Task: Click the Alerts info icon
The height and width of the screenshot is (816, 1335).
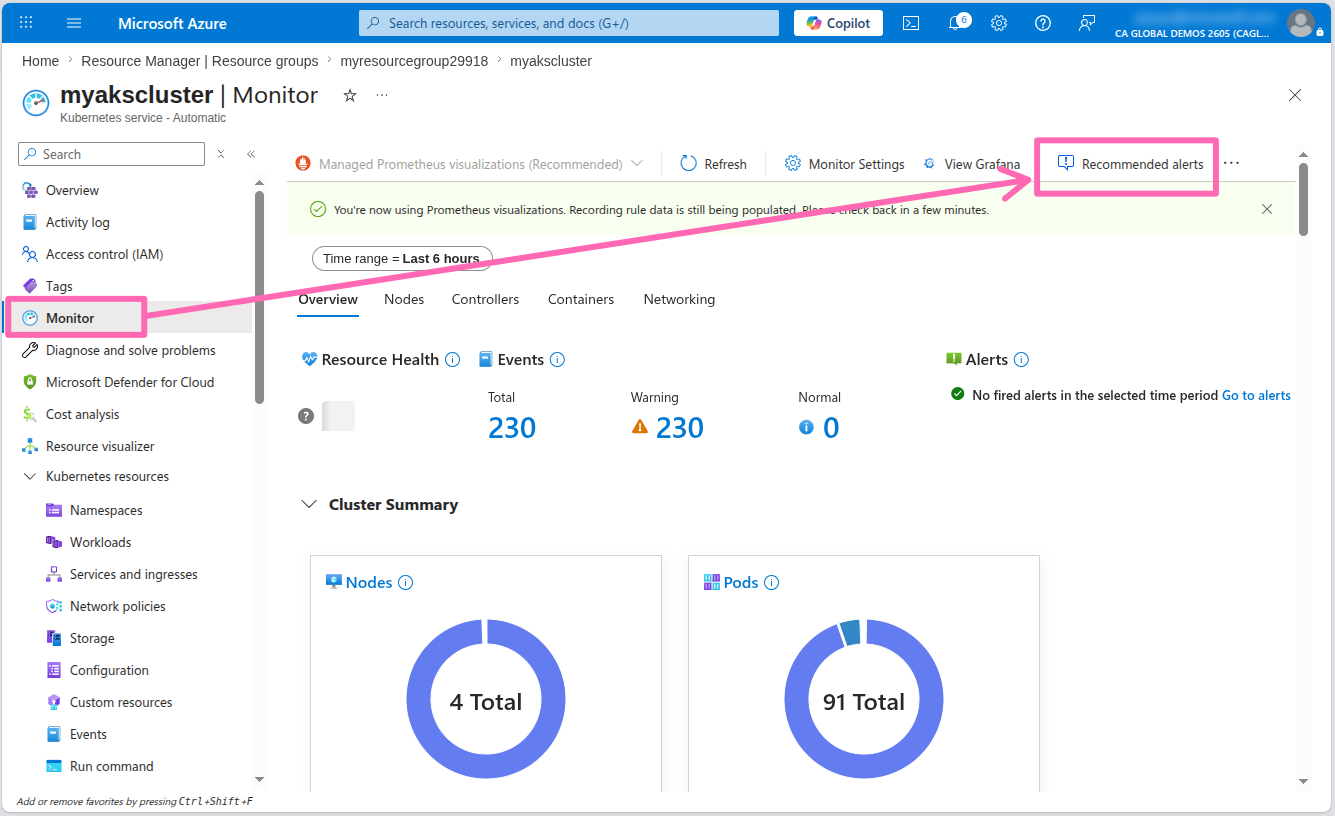Action: [x=1021, y=360]
